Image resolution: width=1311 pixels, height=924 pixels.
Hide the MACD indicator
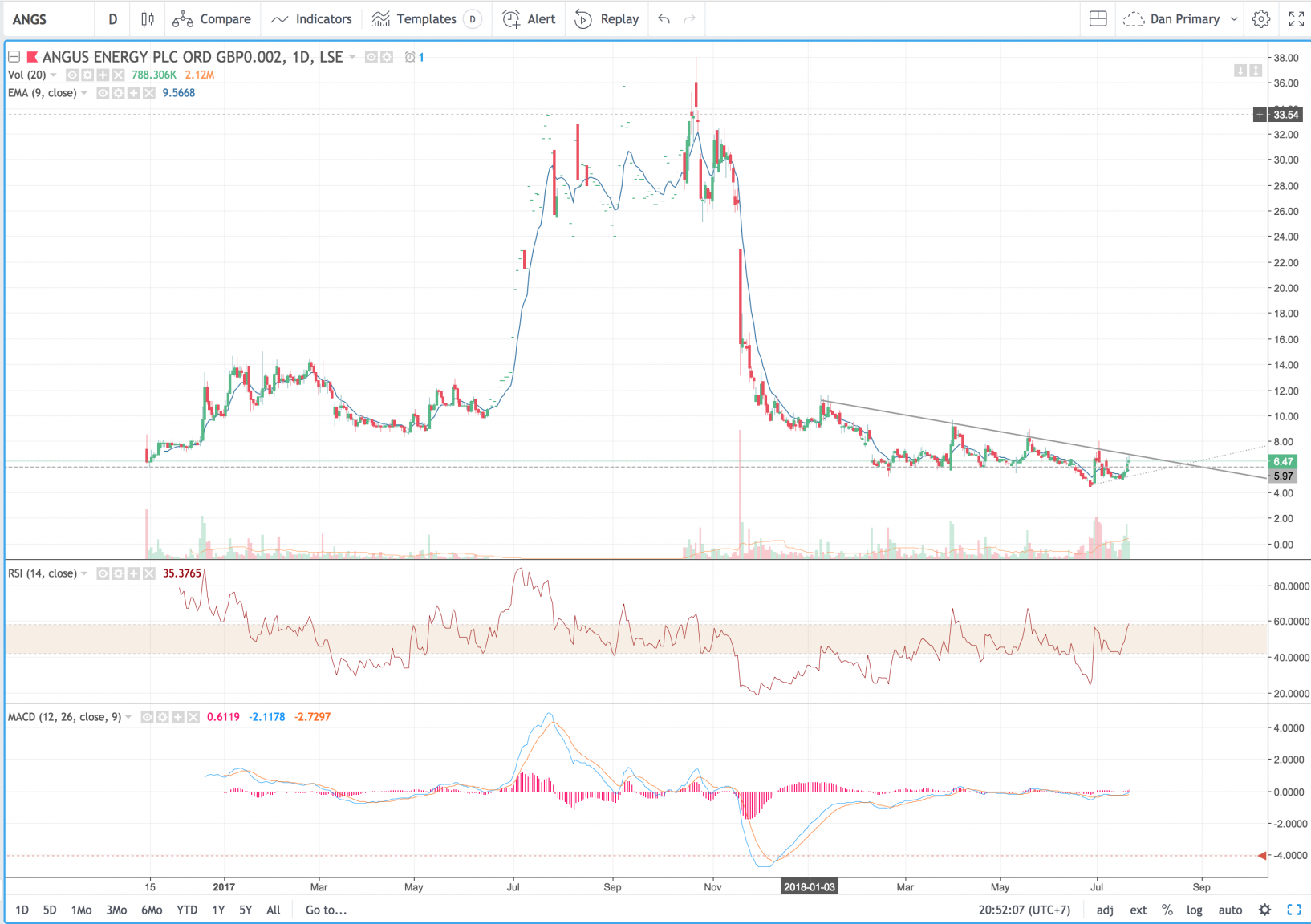(x=147, y=717)
